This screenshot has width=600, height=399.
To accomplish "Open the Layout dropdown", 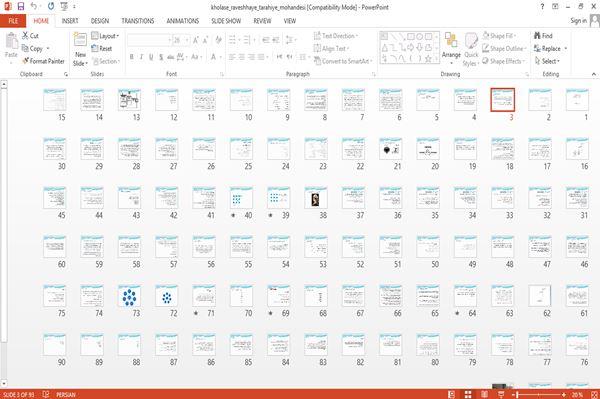I will [105, 36].
